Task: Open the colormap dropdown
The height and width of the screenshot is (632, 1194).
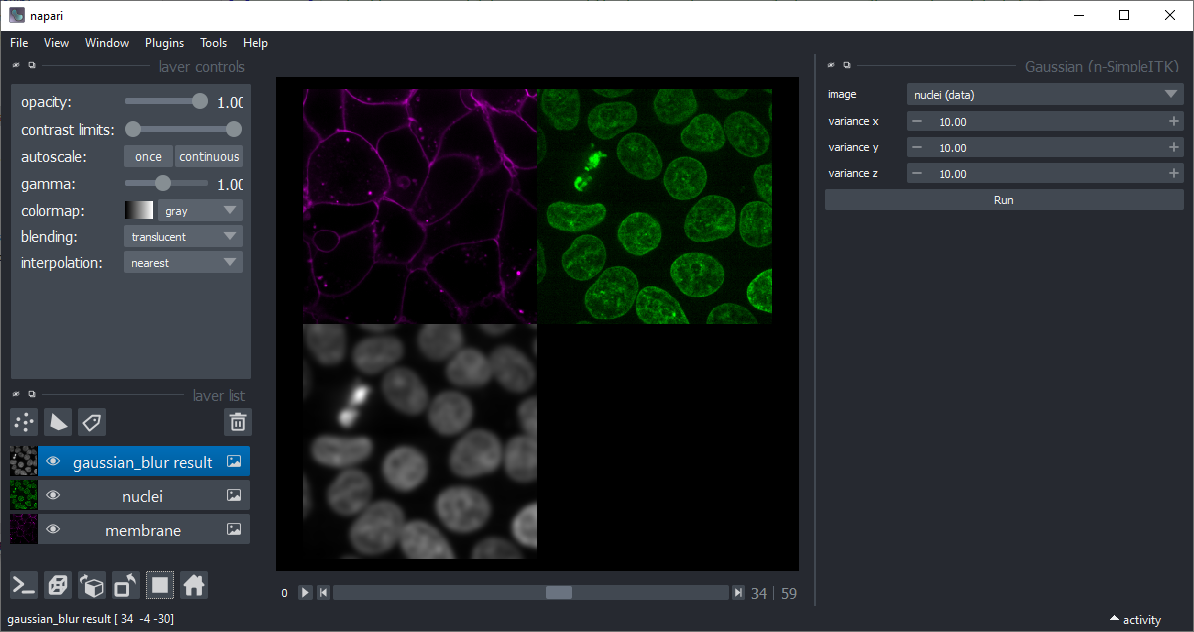Action: click(200, 211)
